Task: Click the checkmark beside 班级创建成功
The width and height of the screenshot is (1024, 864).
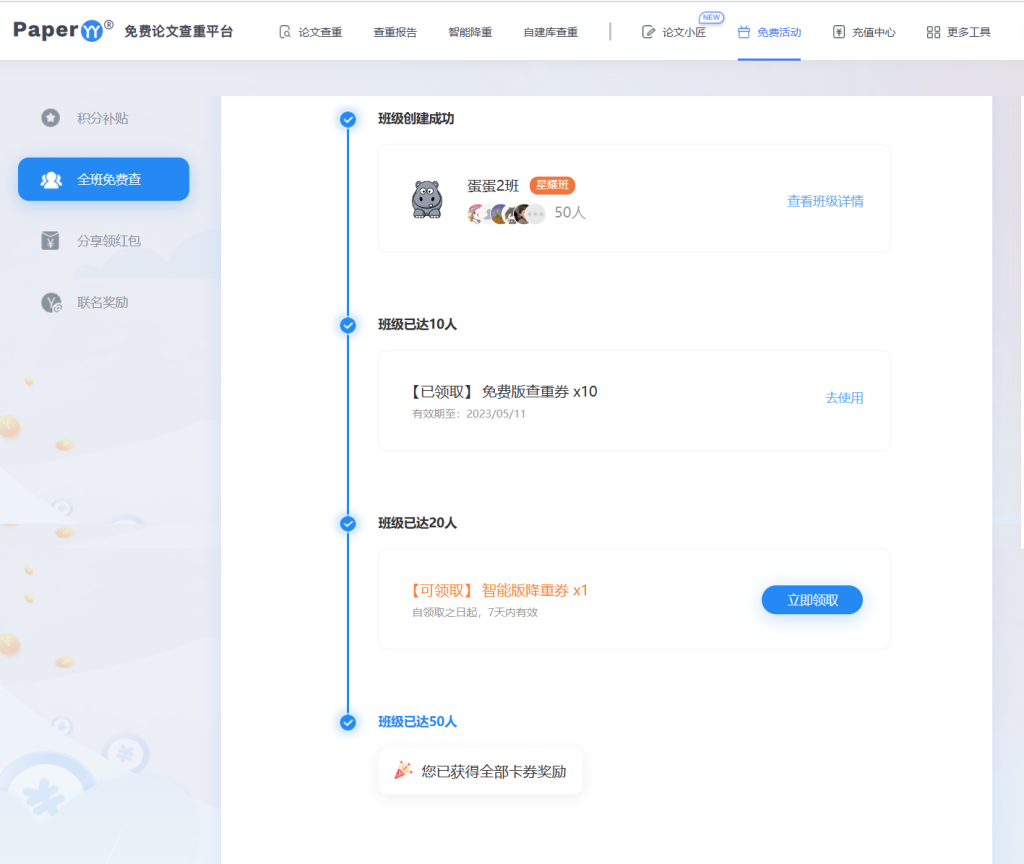Action: pyautogui.click(x=347, y=119)
